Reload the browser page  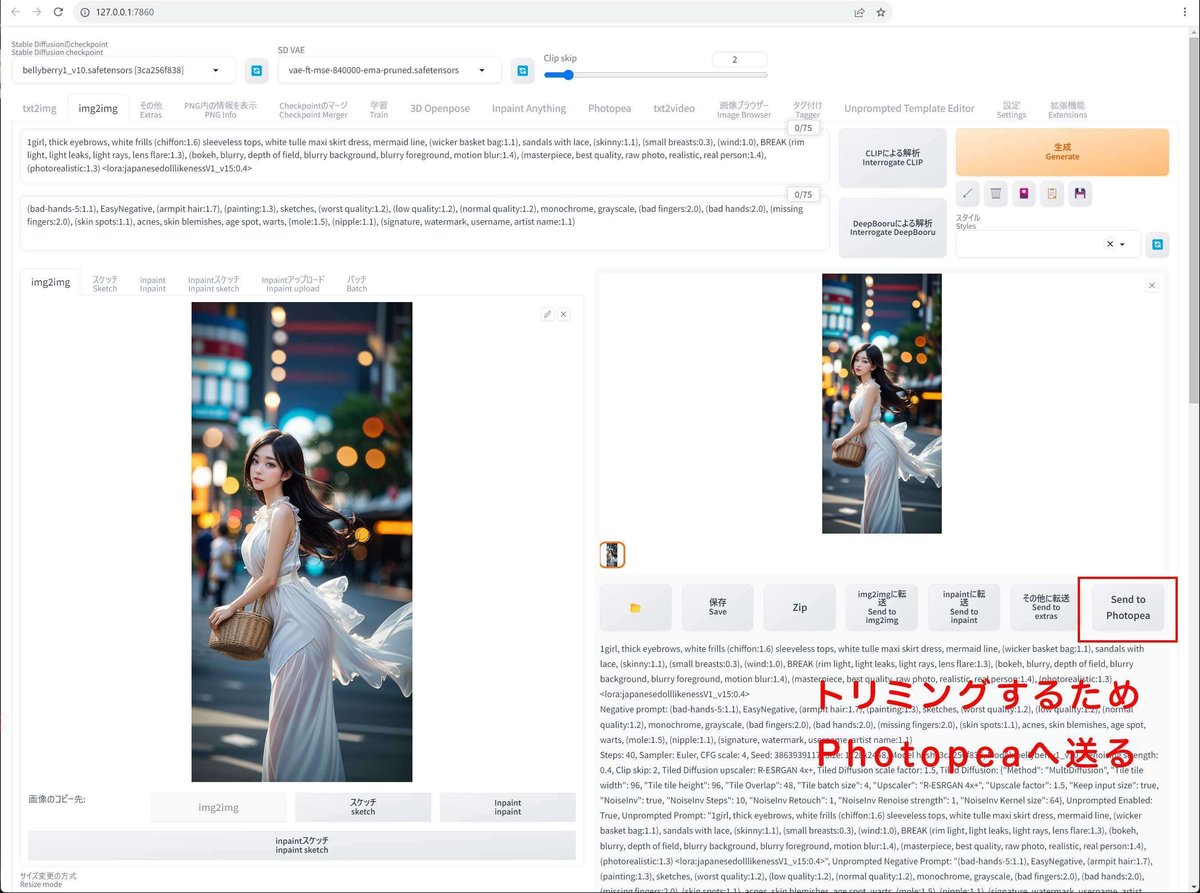tap(58, 12)
